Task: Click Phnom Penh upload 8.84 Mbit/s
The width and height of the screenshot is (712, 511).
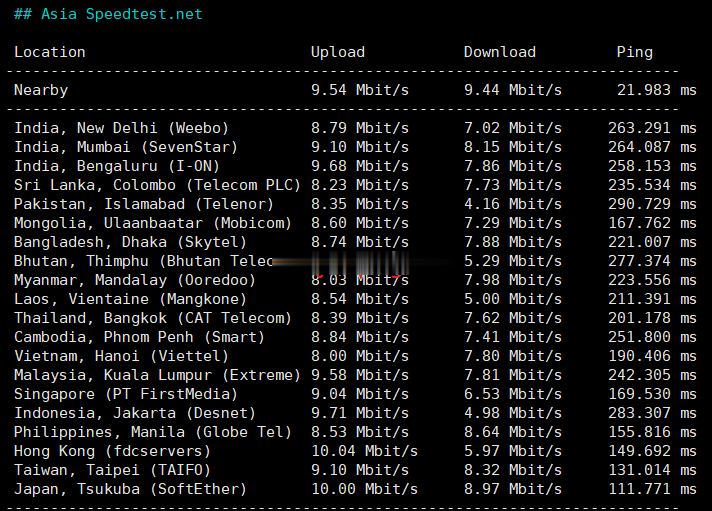Action: [360, 337]
